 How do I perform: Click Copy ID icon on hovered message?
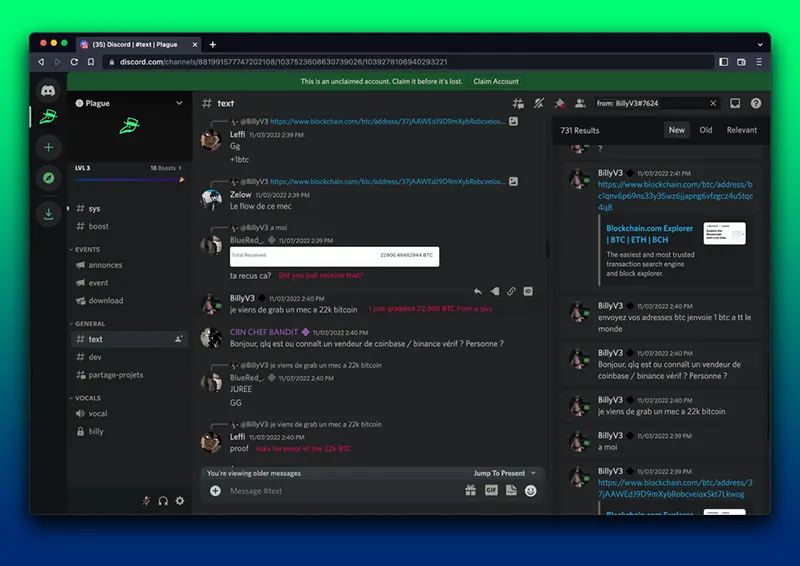528,291
